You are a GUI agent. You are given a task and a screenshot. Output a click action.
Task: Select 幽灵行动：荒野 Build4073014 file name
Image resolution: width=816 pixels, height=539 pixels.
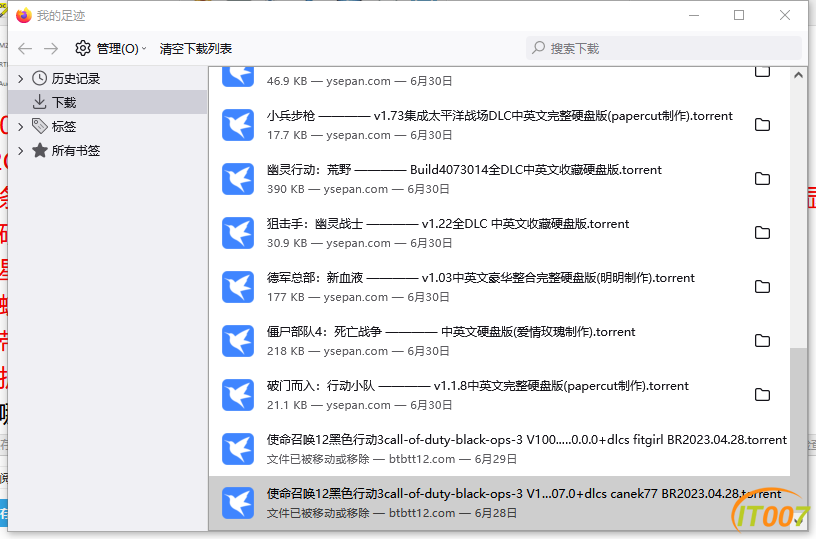tap(464, 170)
